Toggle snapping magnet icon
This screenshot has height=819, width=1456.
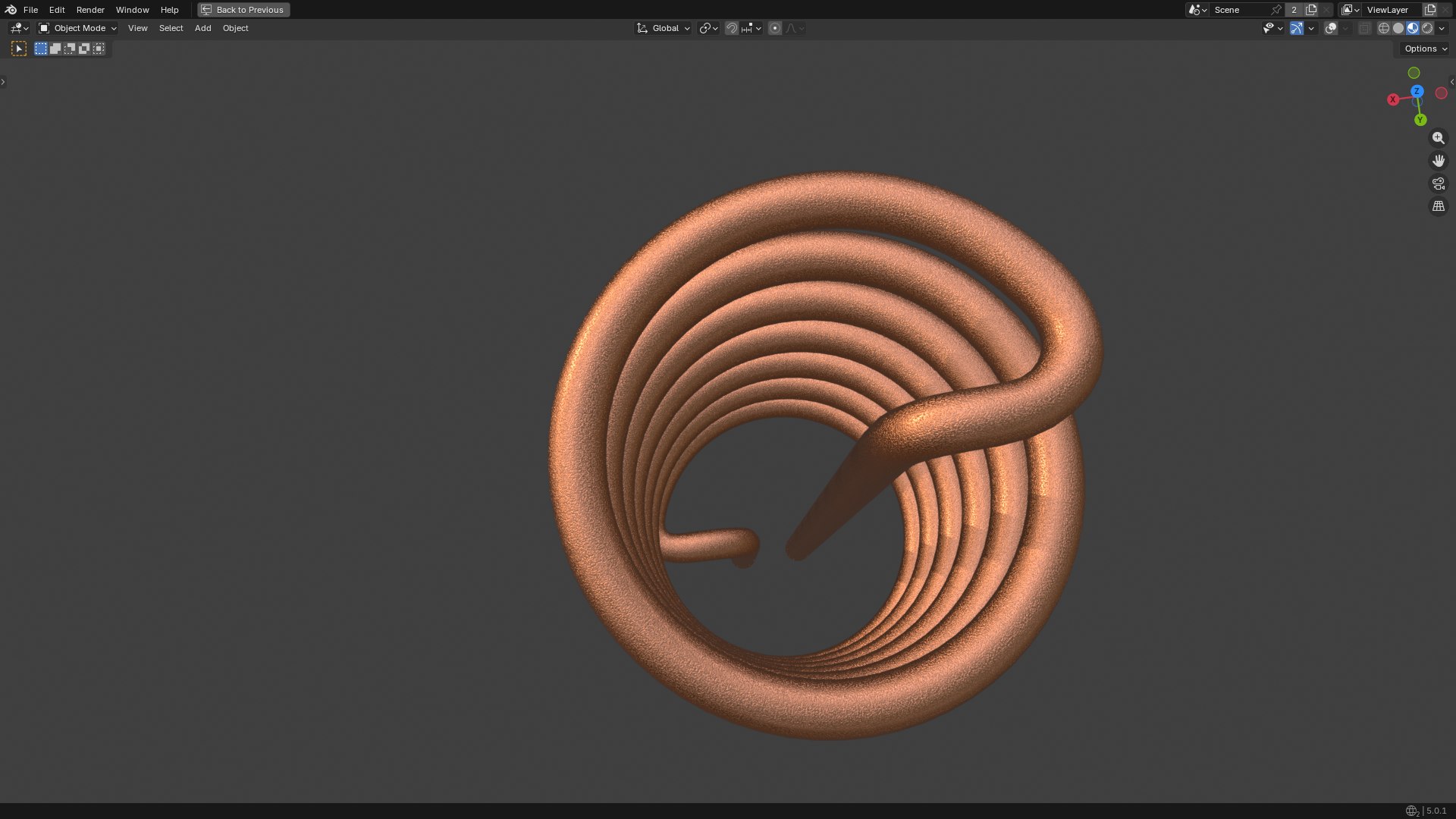click(731, 28)
